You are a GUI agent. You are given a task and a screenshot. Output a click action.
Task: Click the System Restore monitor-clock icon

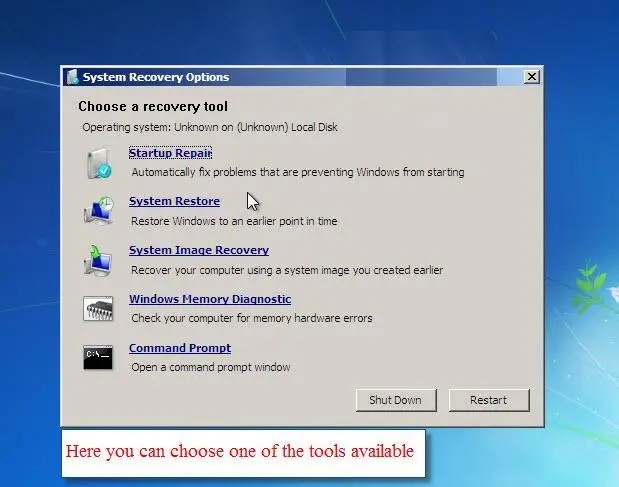point(99,211)
